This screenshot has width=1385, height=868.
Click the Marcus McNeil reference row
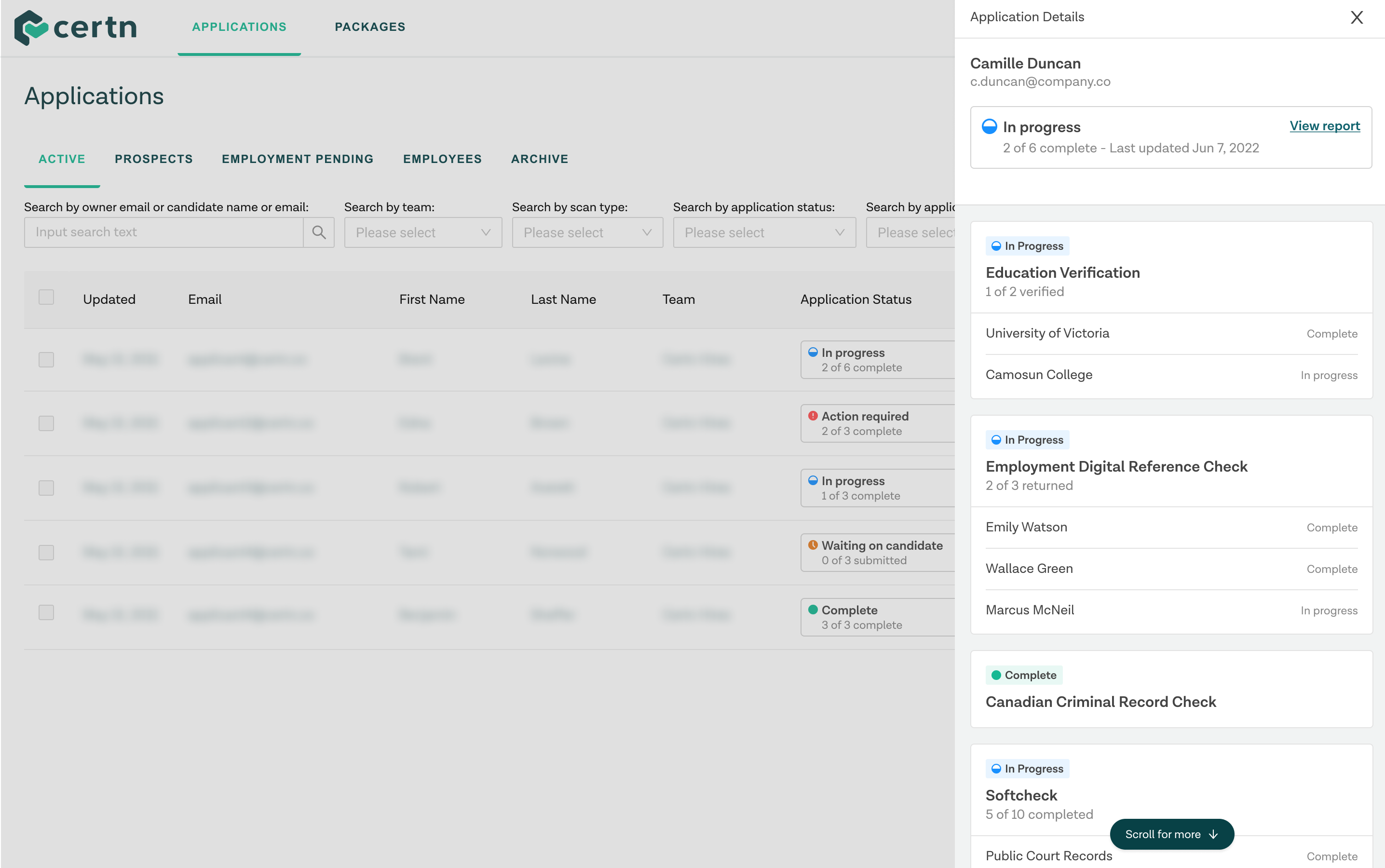[x=1171, y=610]
